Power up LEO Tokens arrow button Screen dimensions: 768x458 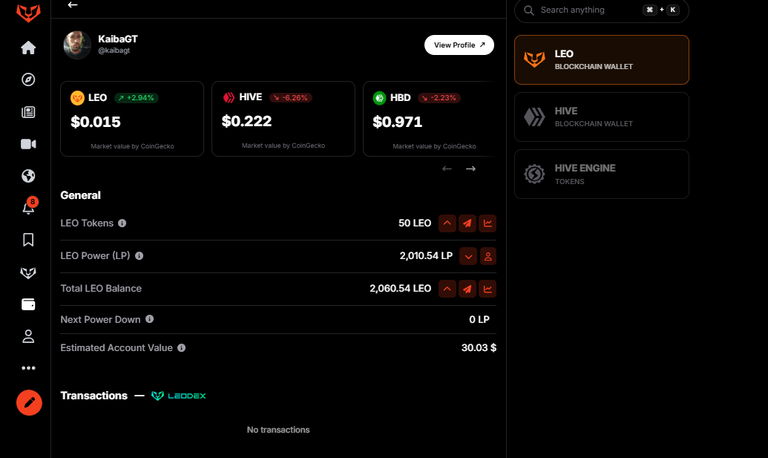click(x=447, y=223)
